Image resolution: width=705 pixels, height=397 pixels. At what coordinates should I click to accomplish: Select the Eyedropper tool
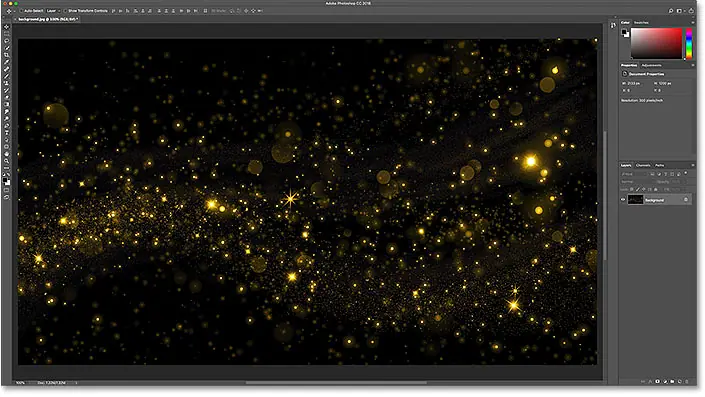[x=6, y=62]
